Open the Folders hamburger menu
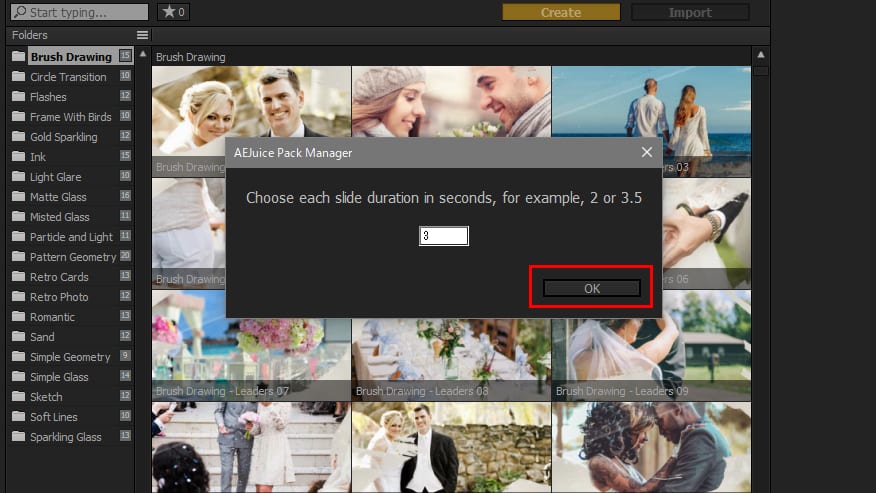This screenshot has height=493, width=876. tap(142, 35)
